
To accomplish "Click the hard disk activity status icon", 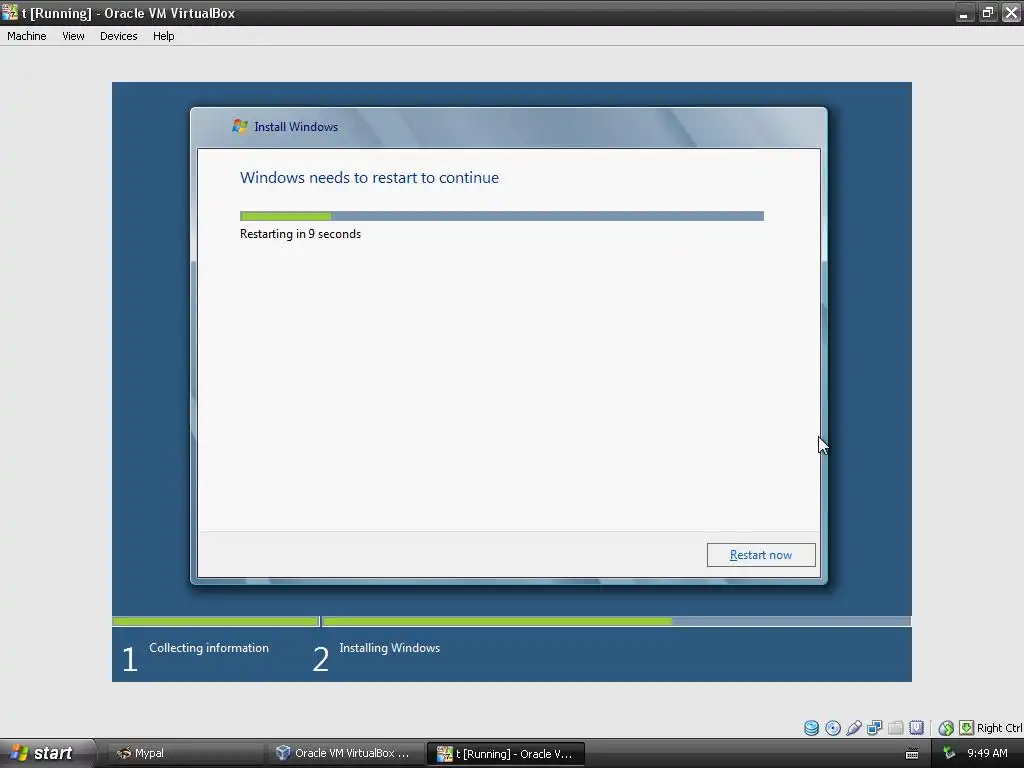I will (x=811, y=728).
